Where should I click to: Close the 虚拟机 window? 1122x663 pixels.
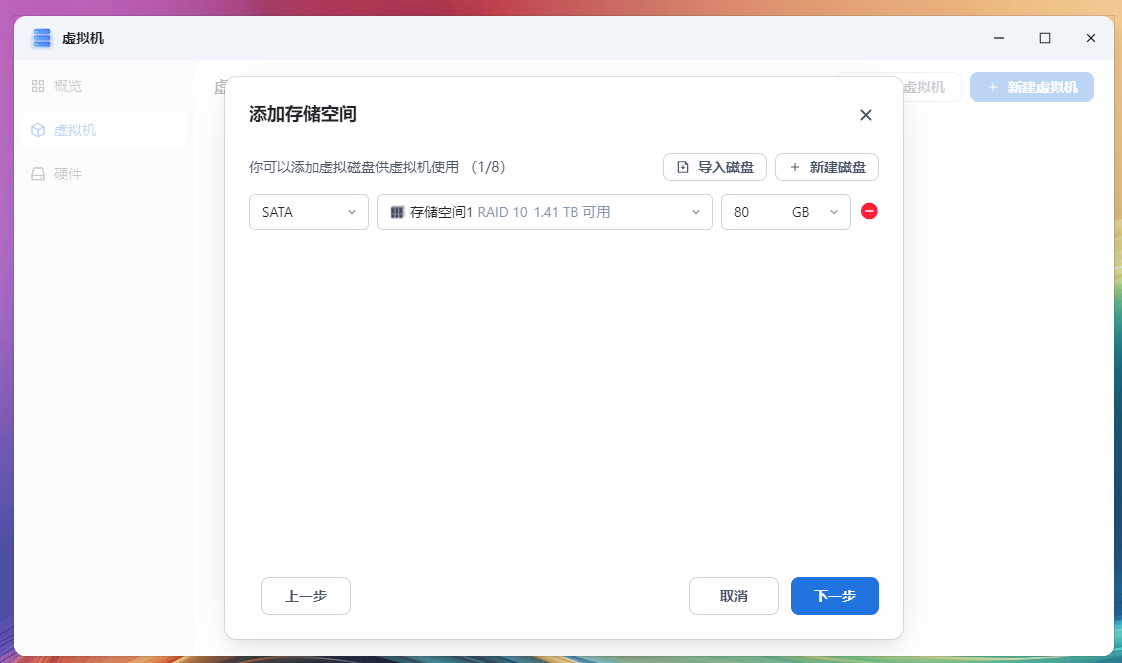coord(1091,38)
